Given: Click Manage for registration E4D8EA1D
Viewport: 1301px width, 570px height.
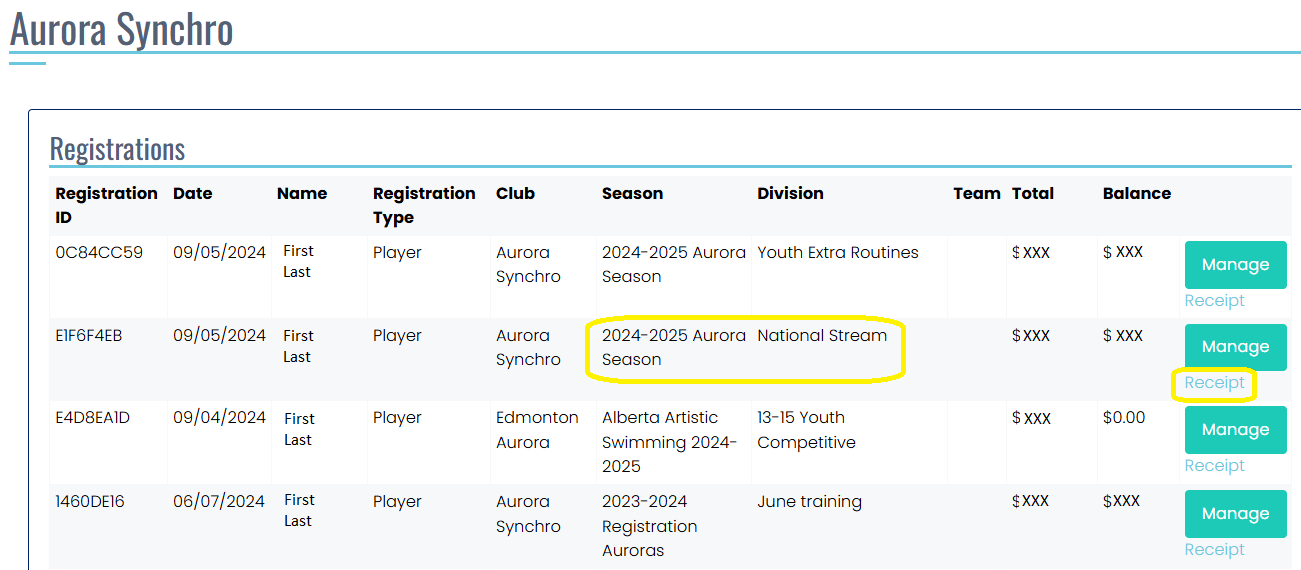Looking at the screenshot, I should [x=1235, y=430].
